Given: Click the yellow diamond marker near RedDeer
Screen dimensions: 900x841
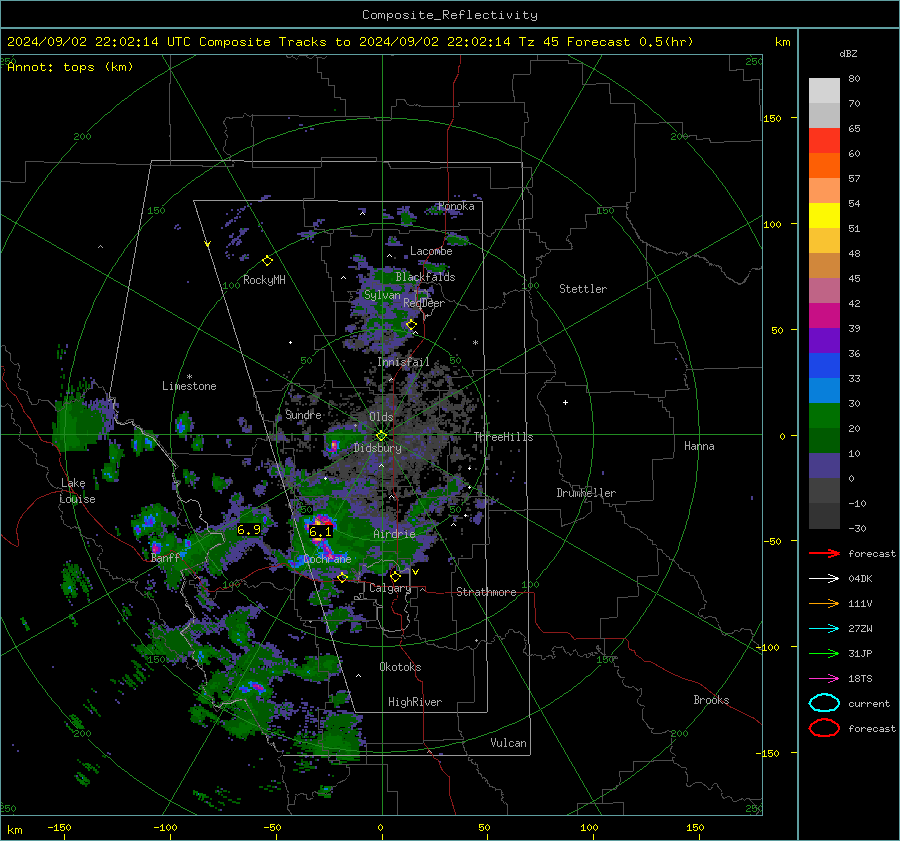Looking at the screenshot, I should tap(411, 325).
